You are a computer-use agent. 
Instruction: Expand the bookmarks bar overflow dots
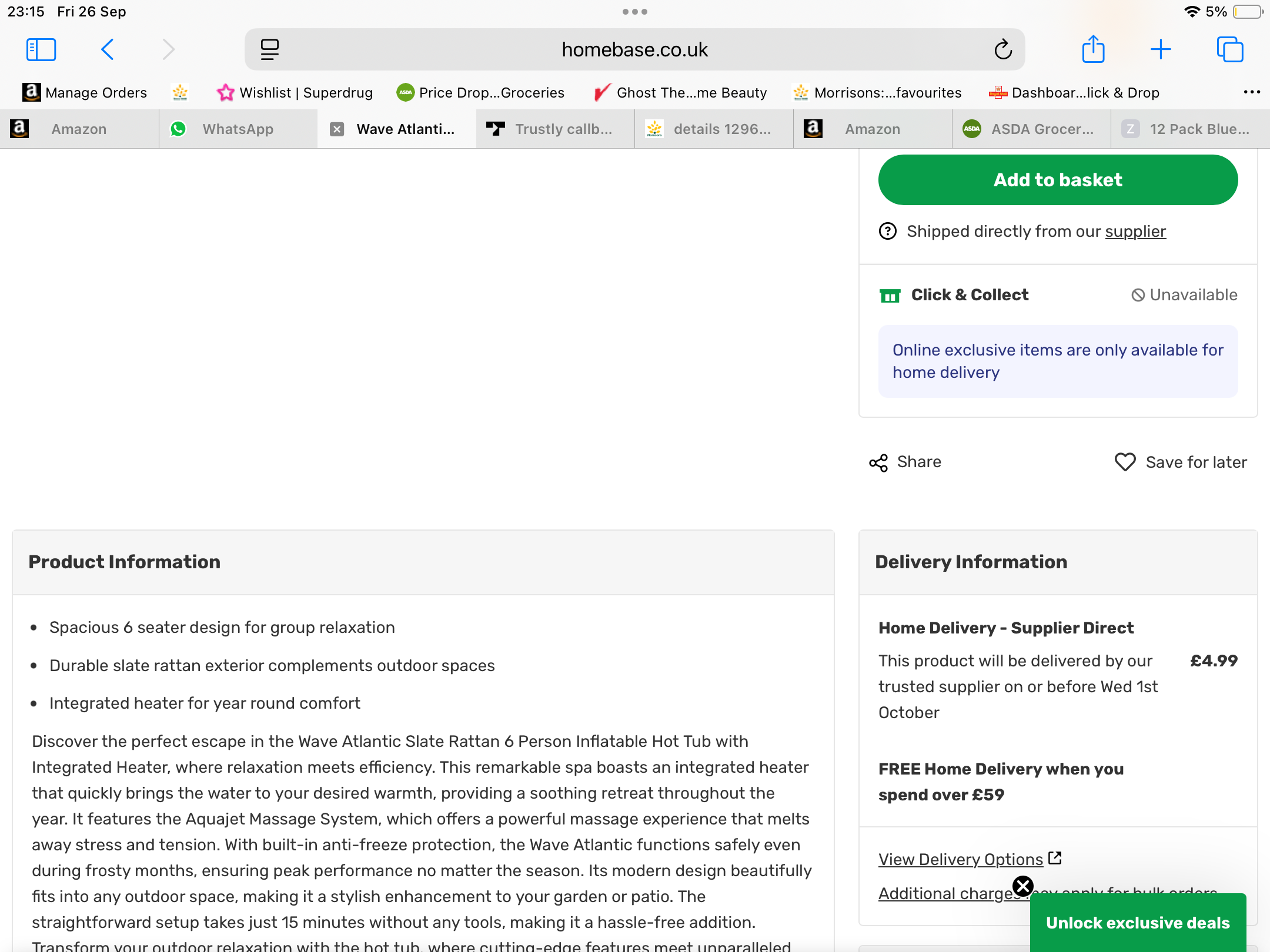(1252, 92)
